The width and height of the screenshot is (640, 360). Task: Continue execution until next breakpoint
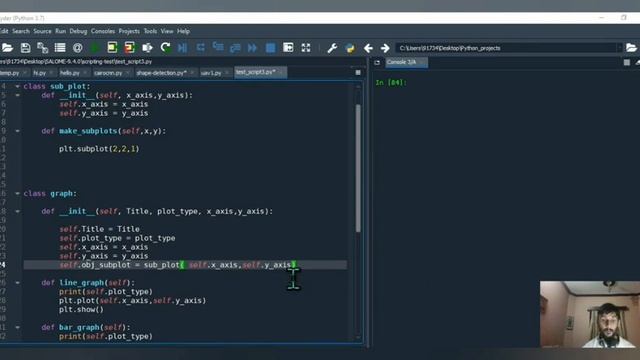click(x=253, y=48)
